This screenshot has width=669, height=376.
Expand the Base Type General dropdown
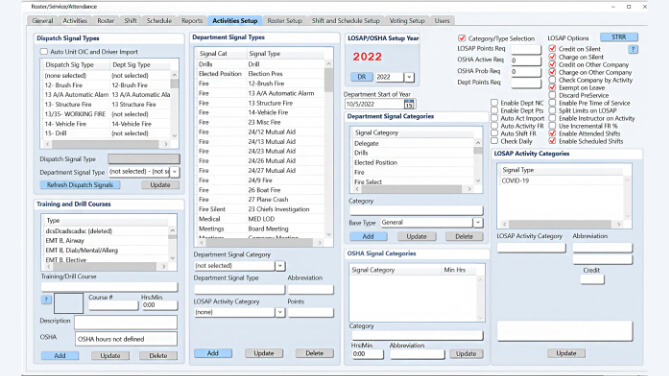click(477, 222)
